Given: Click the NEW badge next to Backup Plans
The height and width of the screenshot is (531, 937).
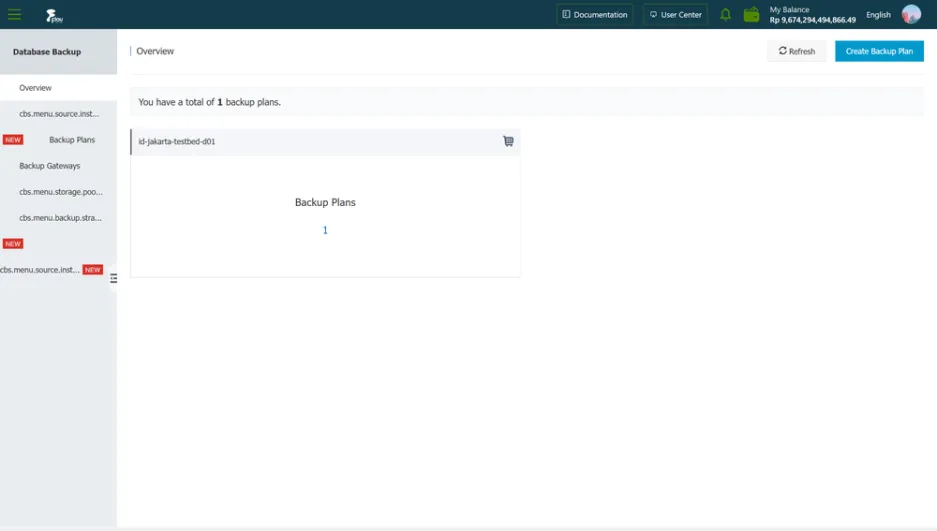Looking at the screenshot, I should [13, 140].
